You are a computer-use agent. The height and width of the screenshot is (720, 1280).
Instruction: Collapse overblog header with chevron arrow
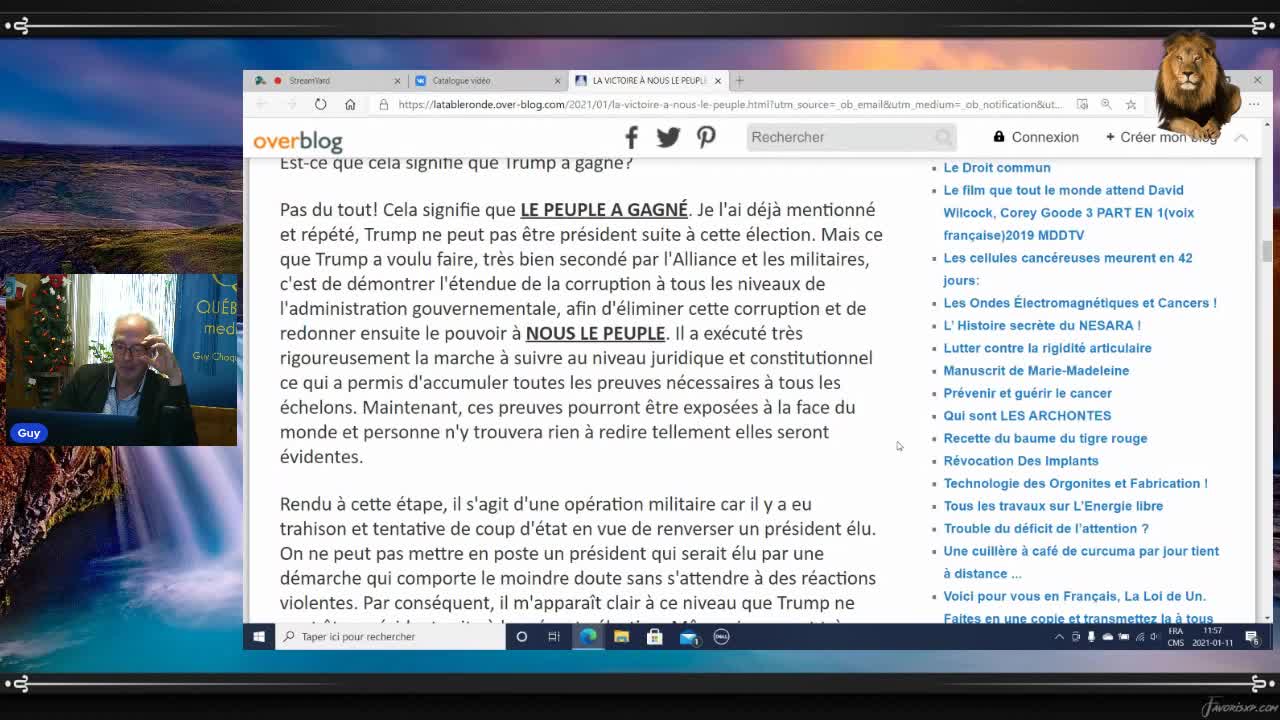(x=1241, y=137)
